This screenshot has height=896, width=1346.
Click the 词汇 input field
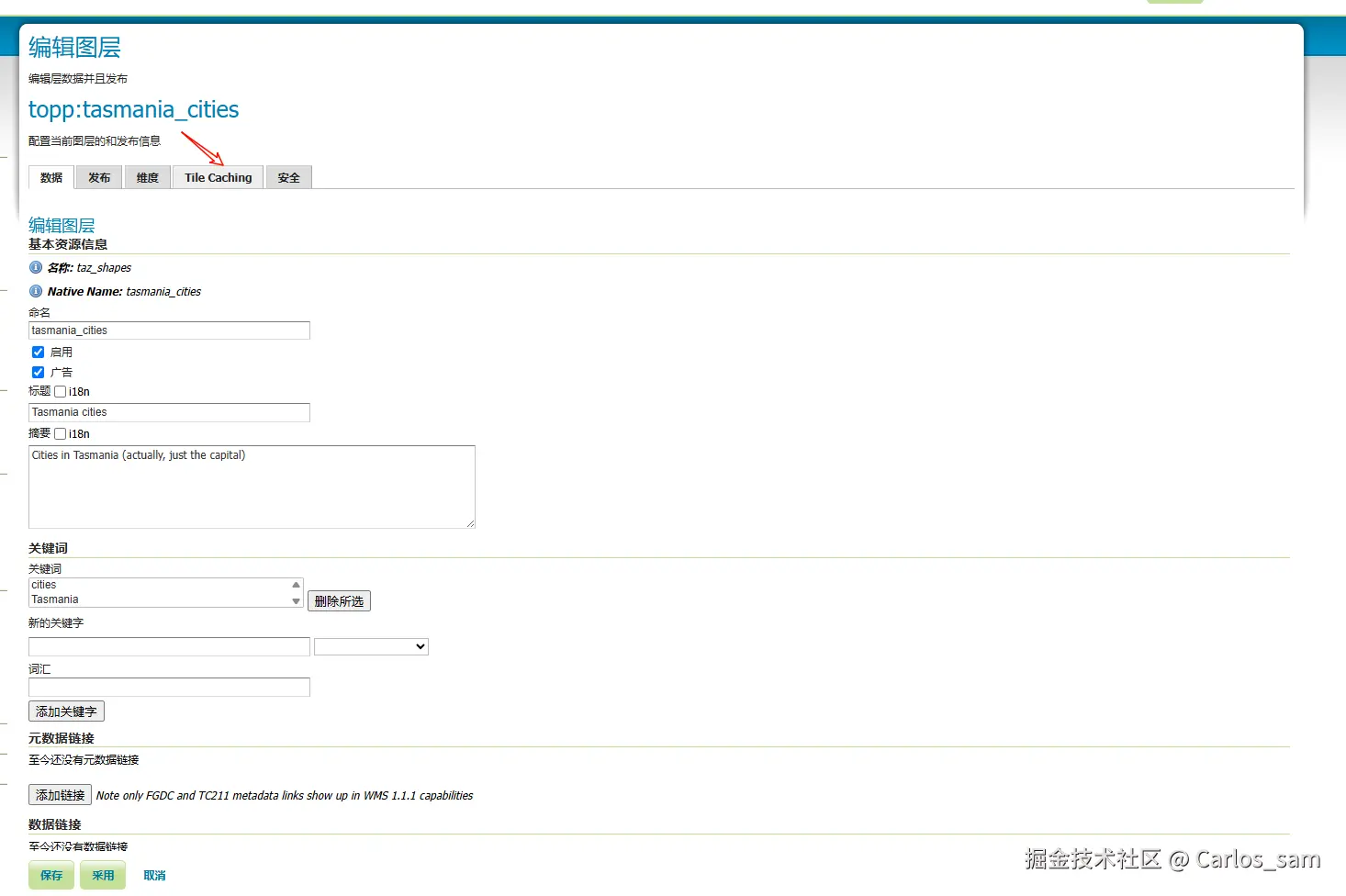pyautogui.click(x=169, y=687)
